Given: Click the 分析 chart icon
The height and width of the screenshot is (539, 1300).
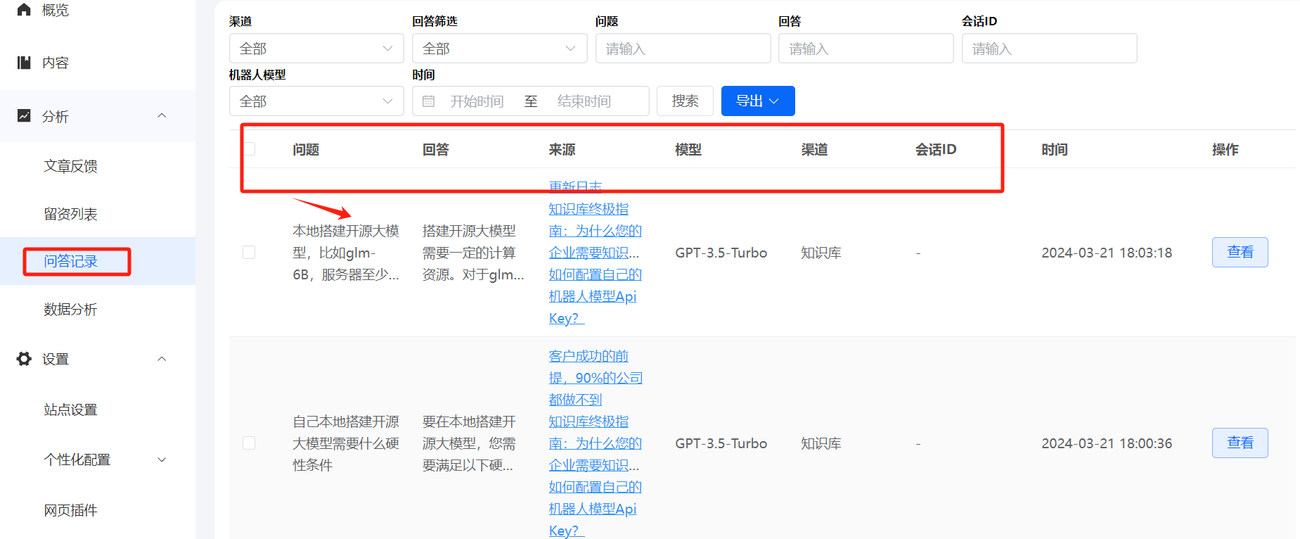Looking at the screenshot, I should [x=24, y=116].
